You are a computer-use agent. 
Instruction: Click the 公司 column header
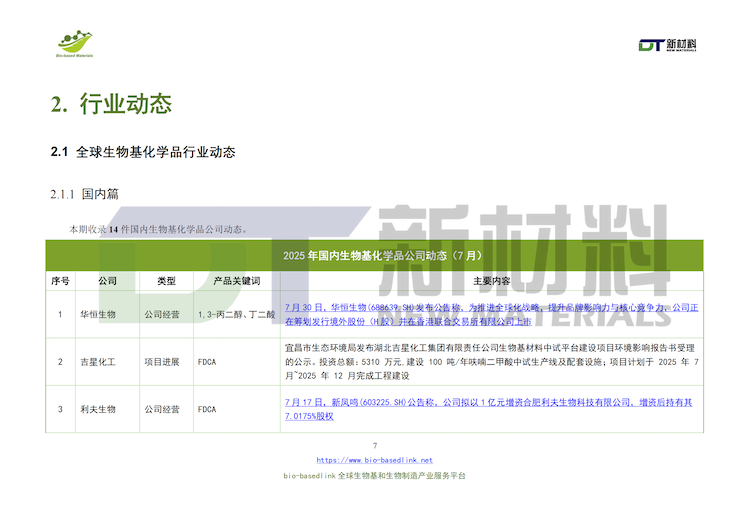click(x=107, y=281)
